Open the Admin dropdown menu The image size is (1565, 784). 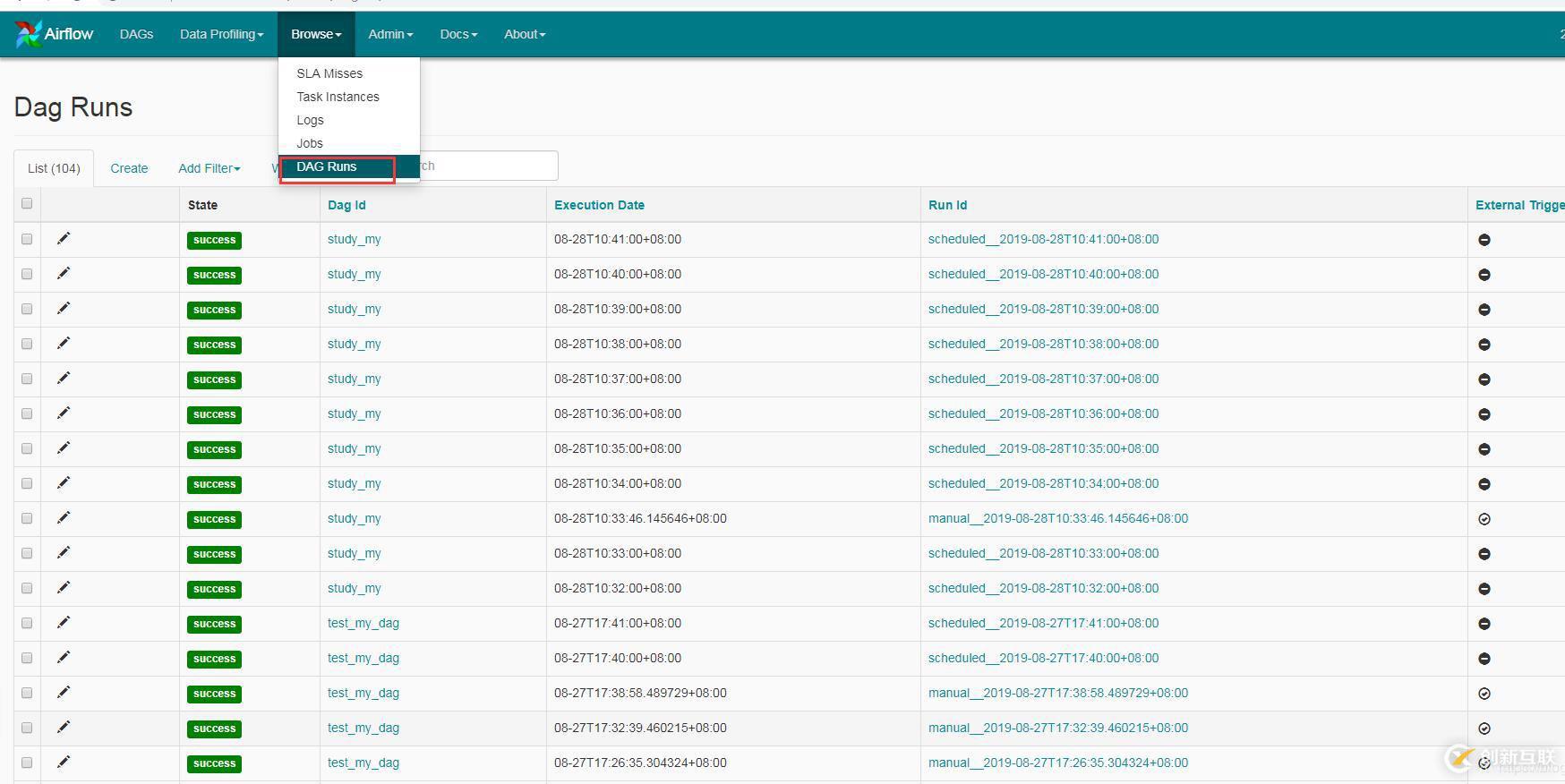coord(390,34)
